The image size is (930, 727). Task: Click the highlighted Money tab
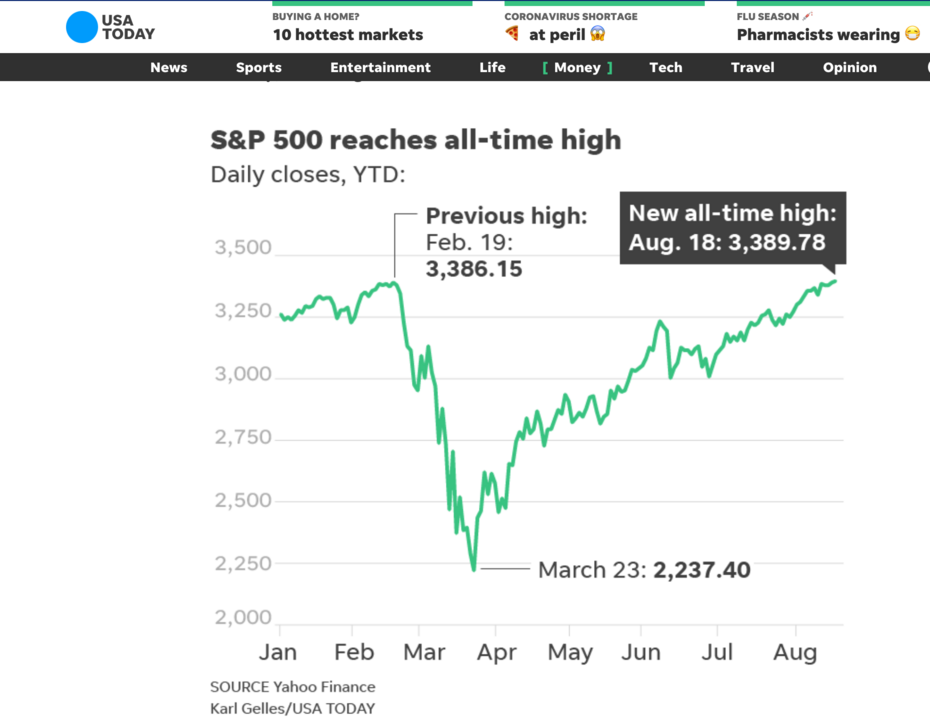click(577, 67)
